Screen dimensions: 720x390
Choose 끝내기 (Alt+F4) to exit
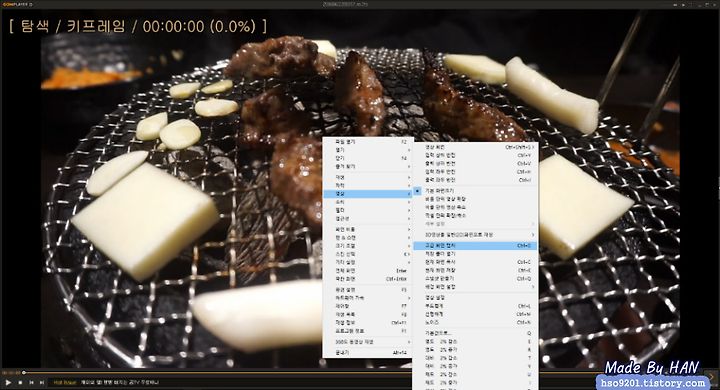[x=368, y=353]
